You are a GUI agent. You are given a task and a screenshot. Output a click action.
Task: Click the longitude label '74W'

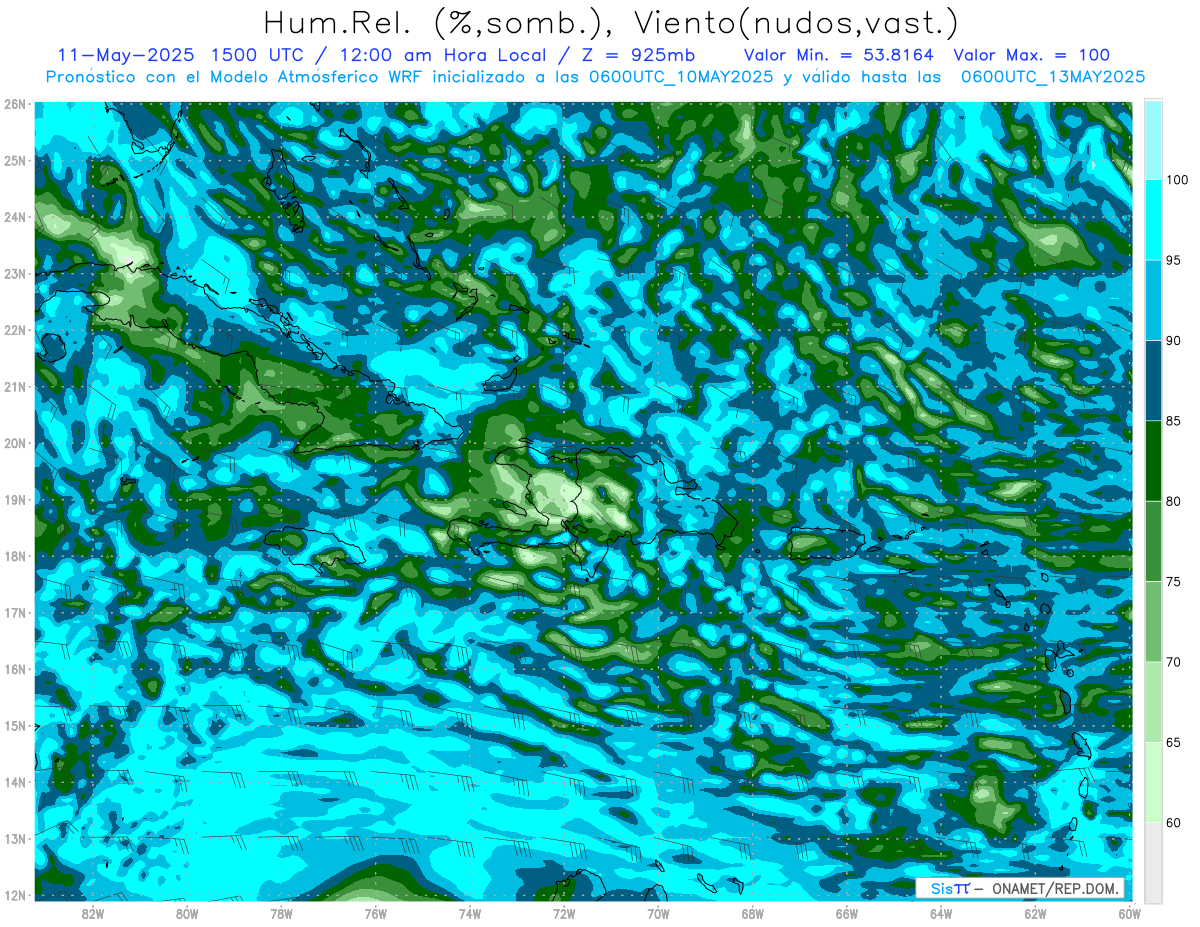coord(470,913)
